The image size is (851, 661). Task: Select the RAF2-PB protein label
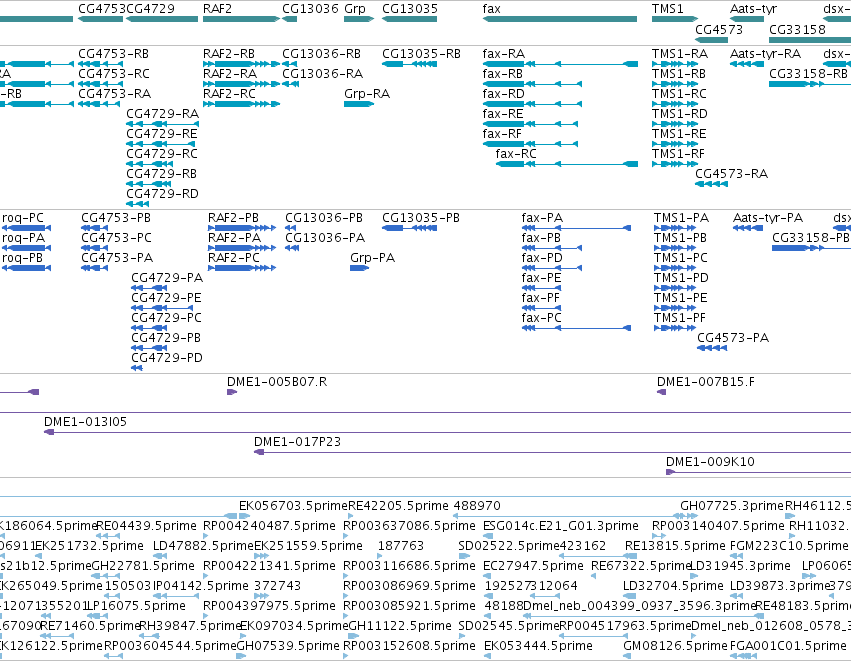pyautogui.click(x=233, y=218)
